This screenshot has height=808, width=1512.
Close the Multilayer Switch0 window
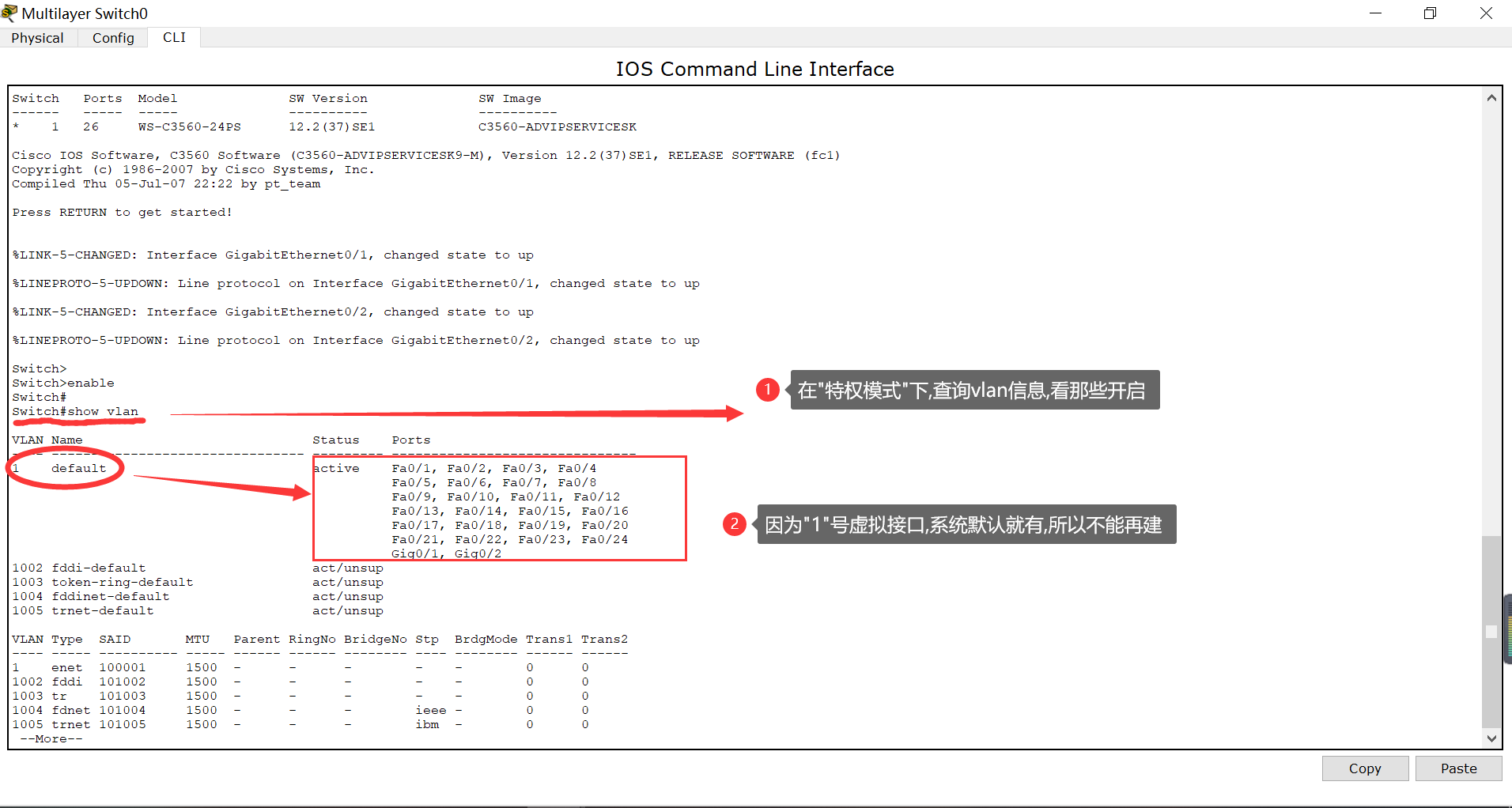[x=1486, y=13]
